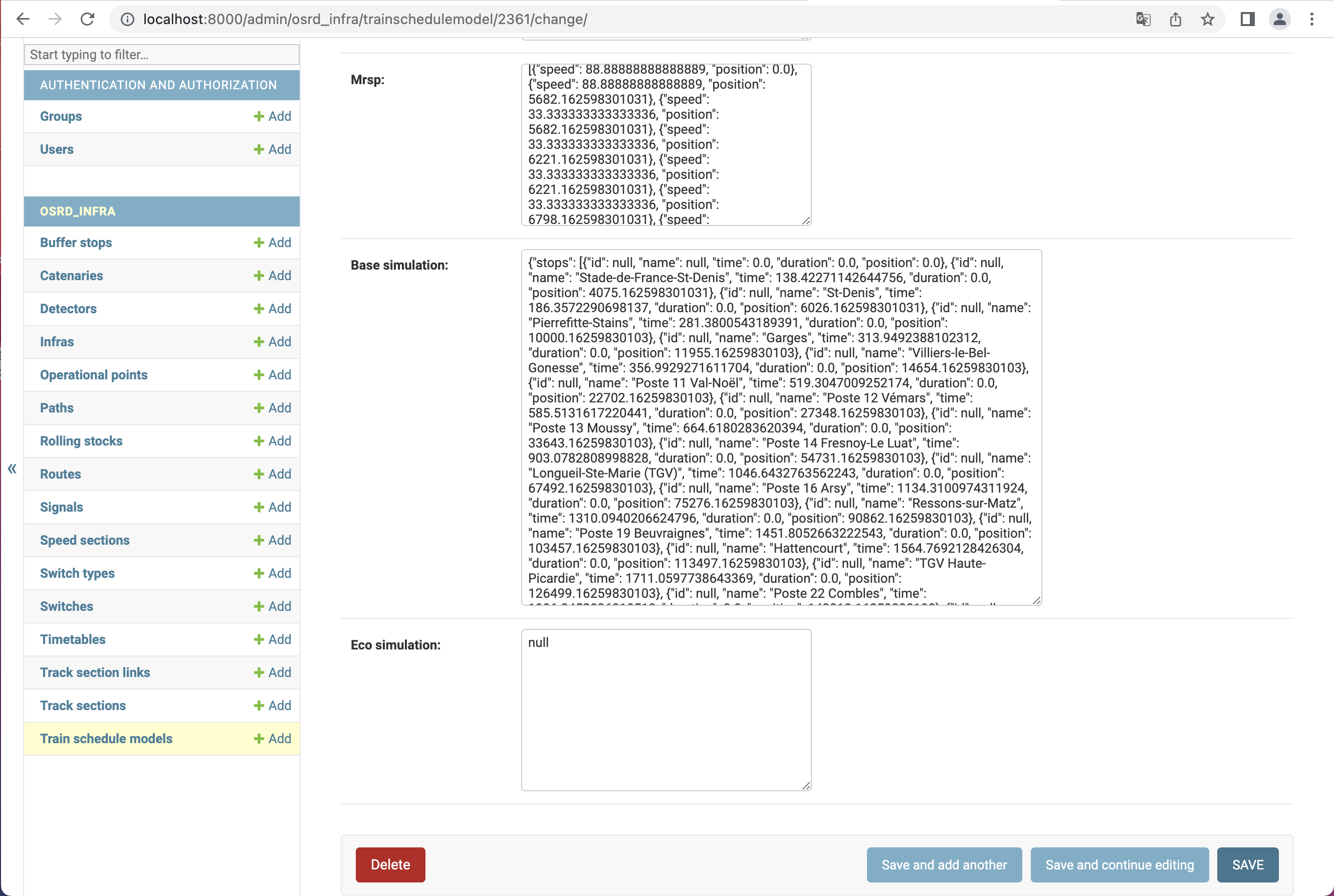The height and width of the screenshot is (896, 1334).
Task: Toggle the Chrome side panel icon
Action: coord(1248,19)
